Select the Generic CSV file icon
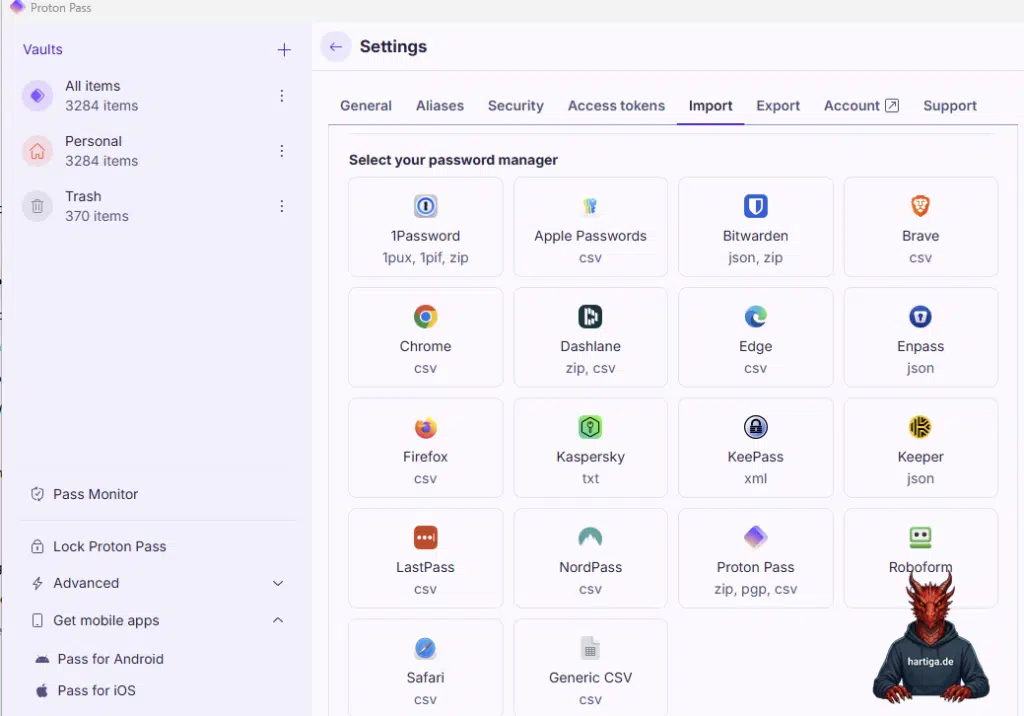 [x=590, y=648]
